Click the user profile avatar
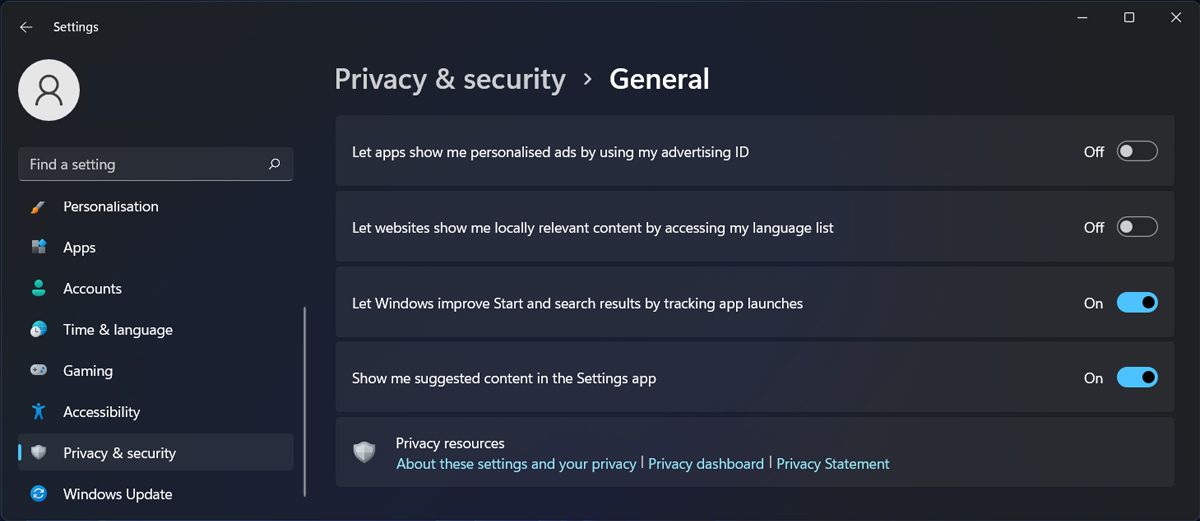The image size is (1200, 521). coord(49,90)
